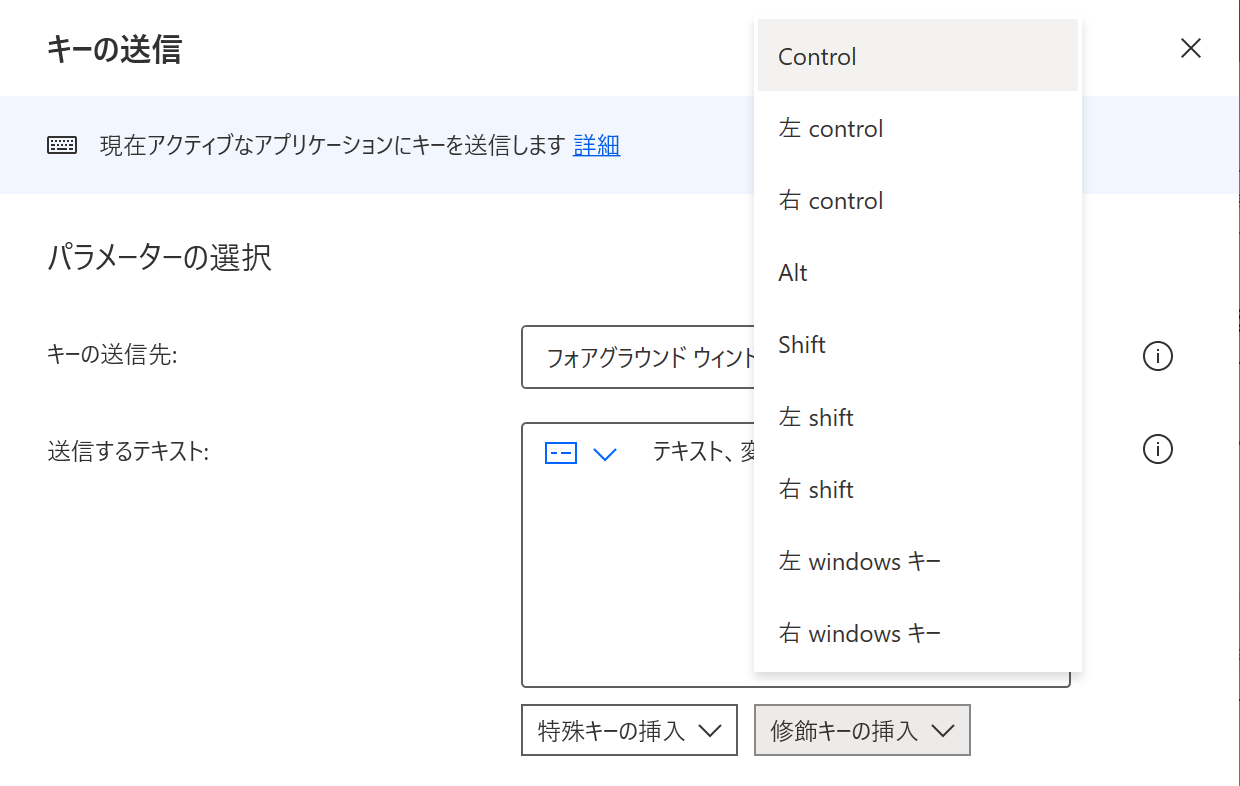1240x786 pixels.
Task: Close the キーの送信 dialog
Action: tap(1190, 48)
